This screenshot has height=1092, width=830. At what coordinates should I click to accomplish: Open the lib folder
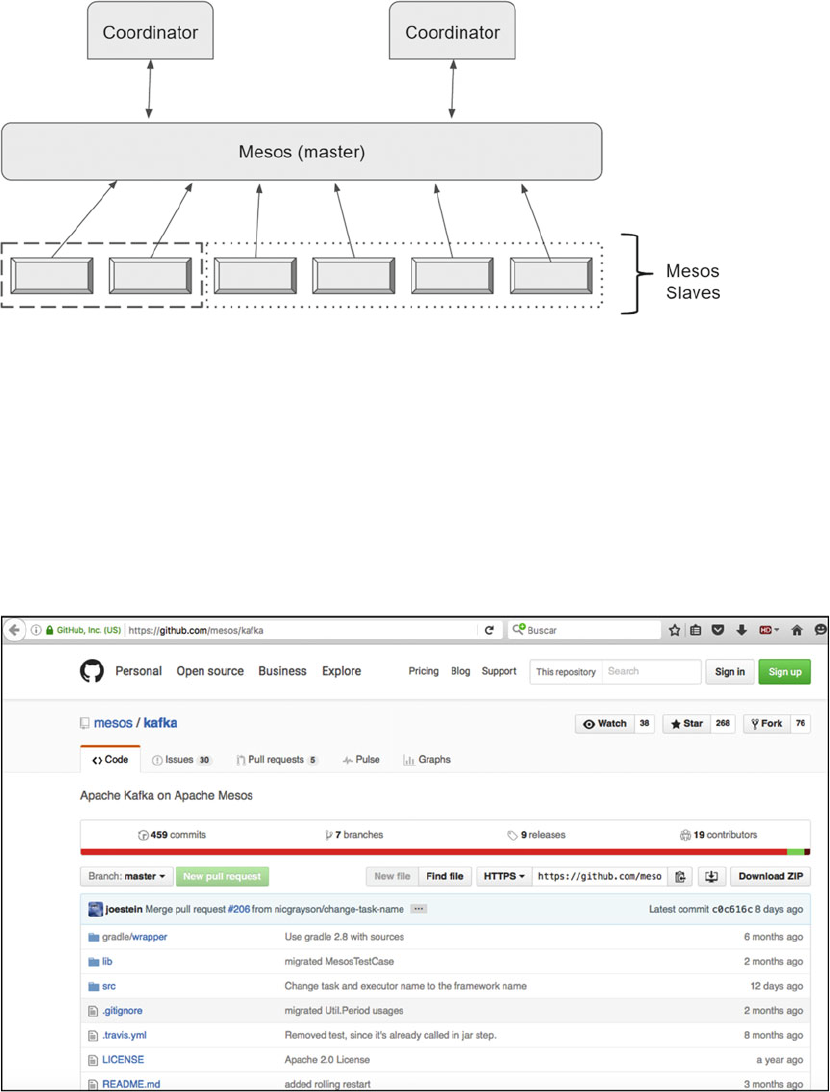(107, 962)
